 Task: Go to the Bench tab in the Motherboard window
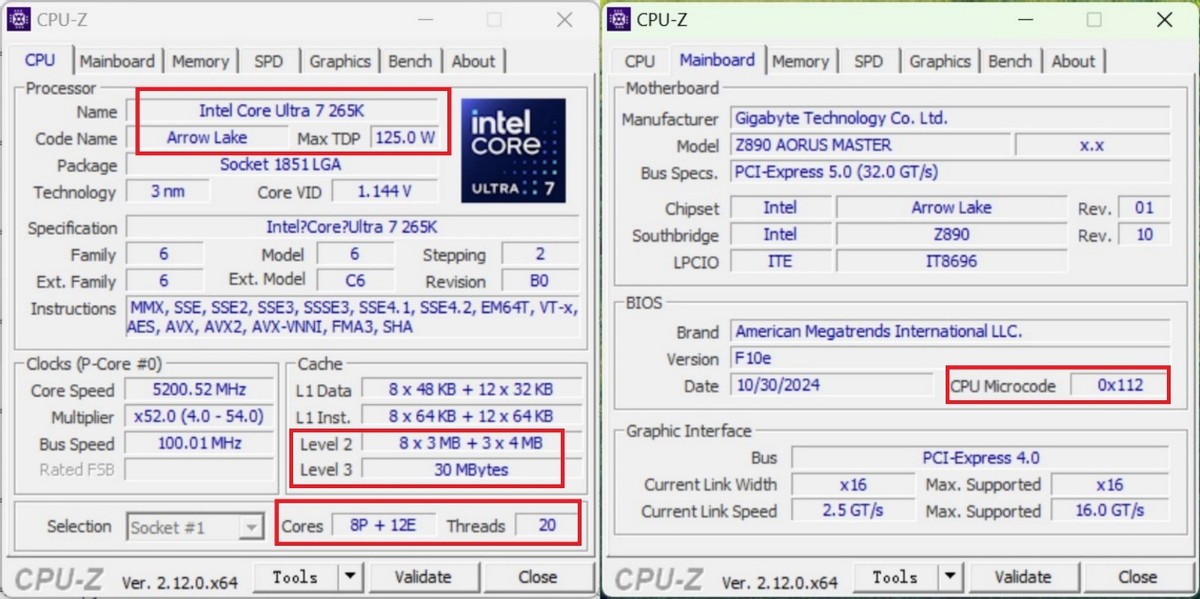point(1010,61)
